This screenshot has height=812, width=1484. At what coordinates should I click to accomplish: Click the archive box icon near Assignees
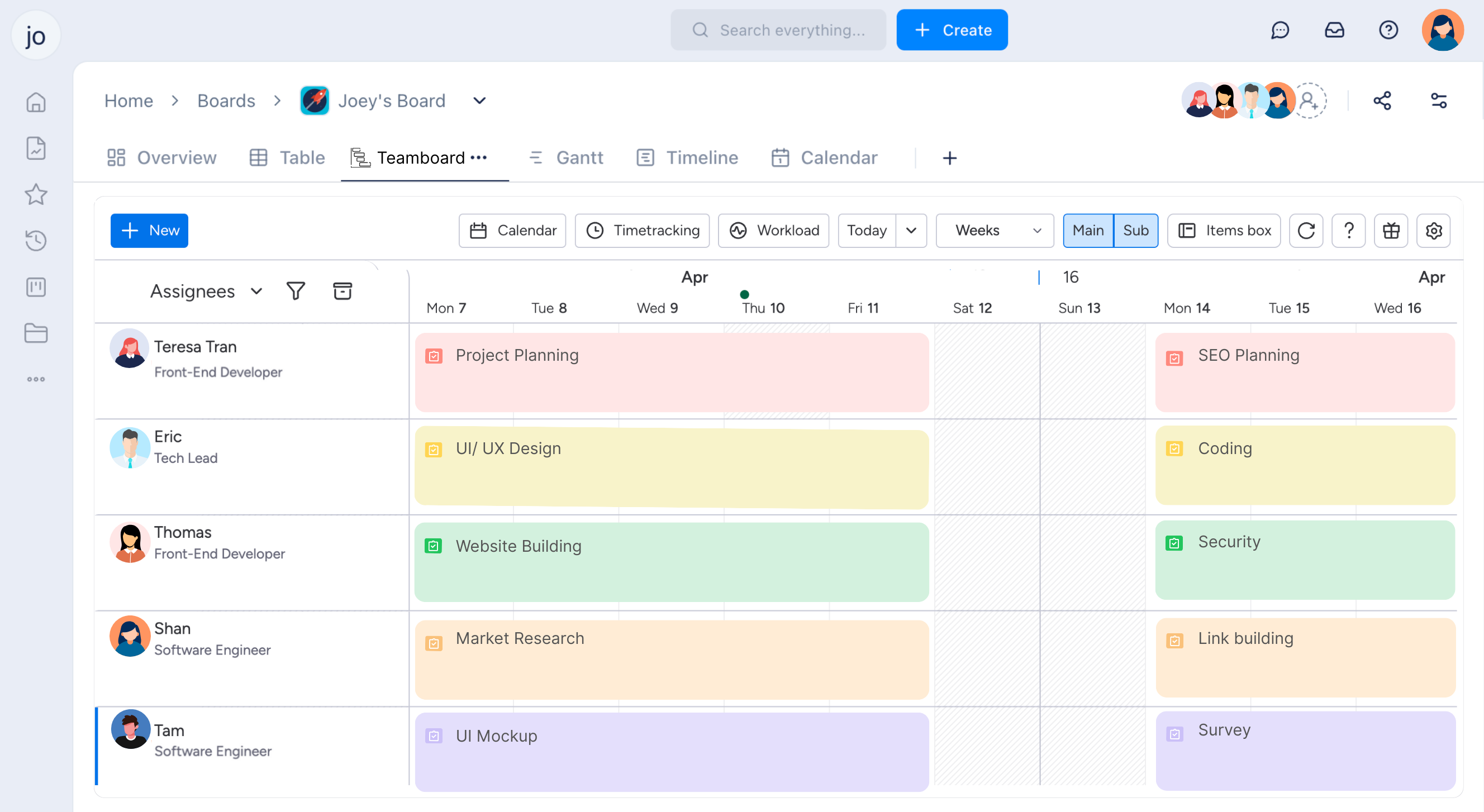(x=342, y=291)
